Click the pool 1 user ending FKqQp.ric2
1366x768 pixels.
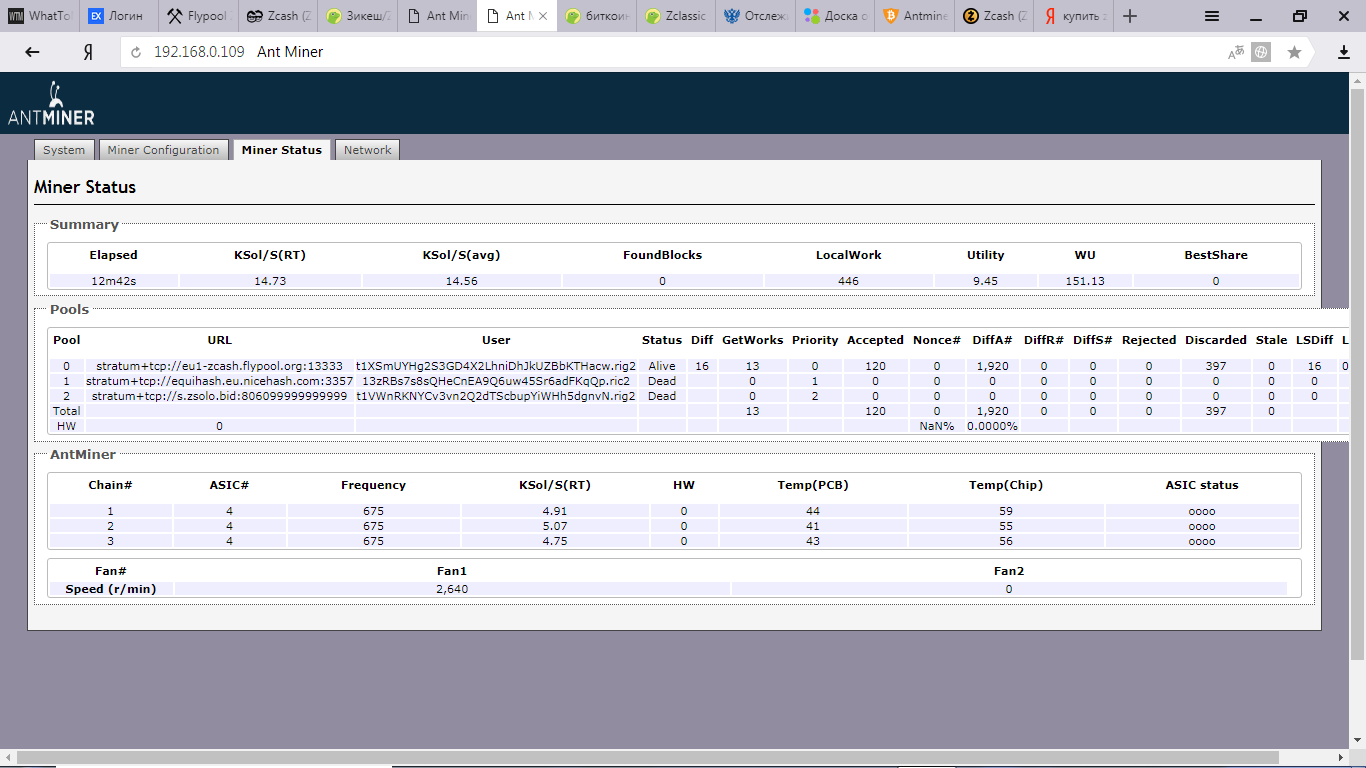pos(496,381)
